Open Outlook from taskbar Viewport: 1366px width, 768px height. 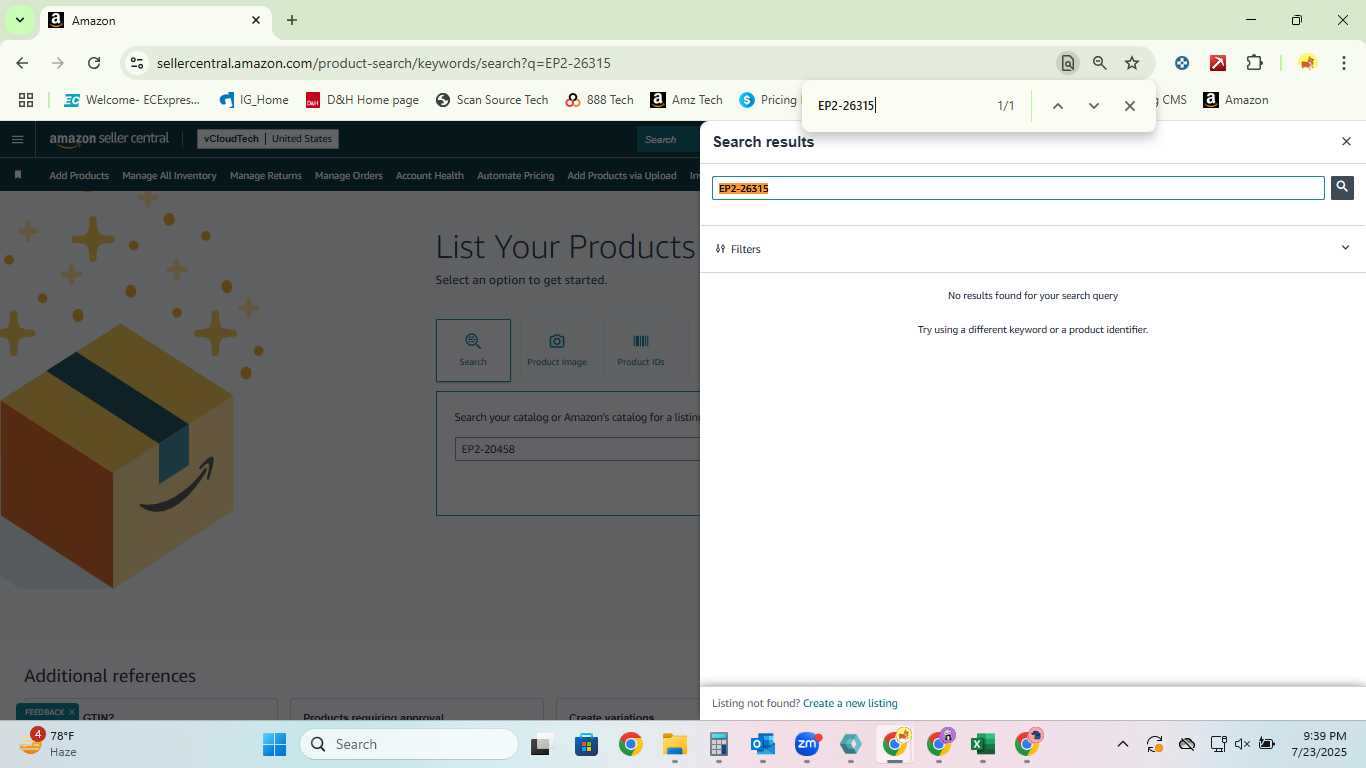click(x=763, y=744)
